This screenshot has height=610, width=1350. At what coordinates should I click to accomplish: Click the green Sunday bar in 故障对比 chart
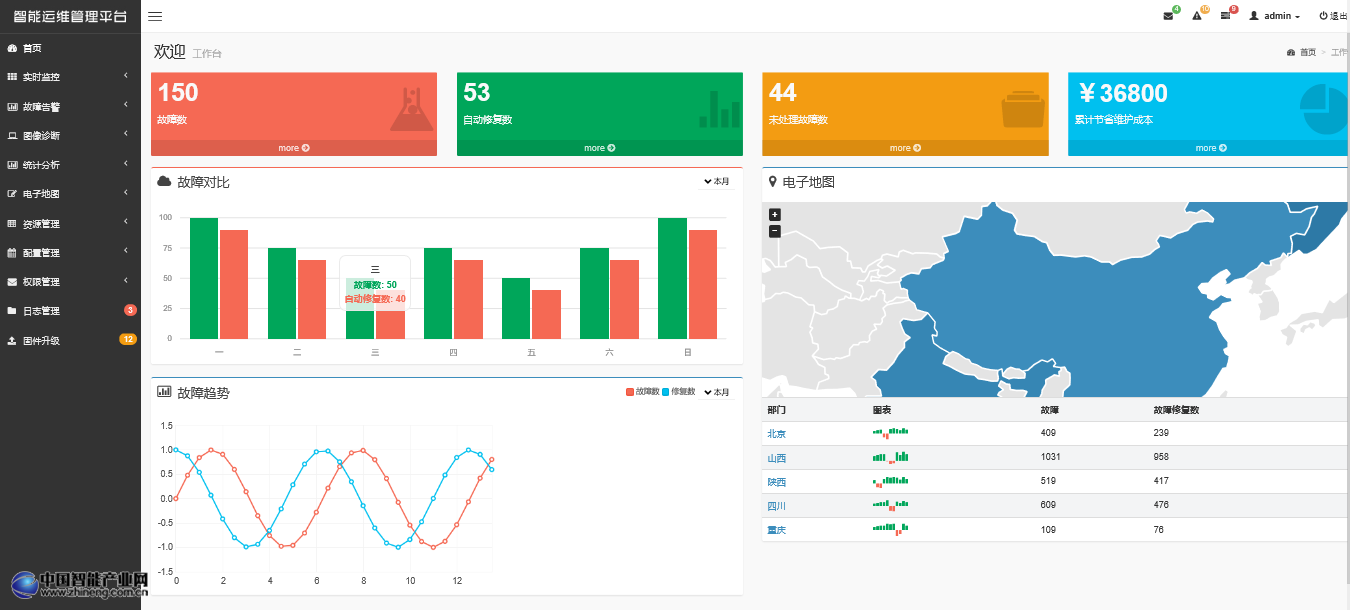(672, 278)
